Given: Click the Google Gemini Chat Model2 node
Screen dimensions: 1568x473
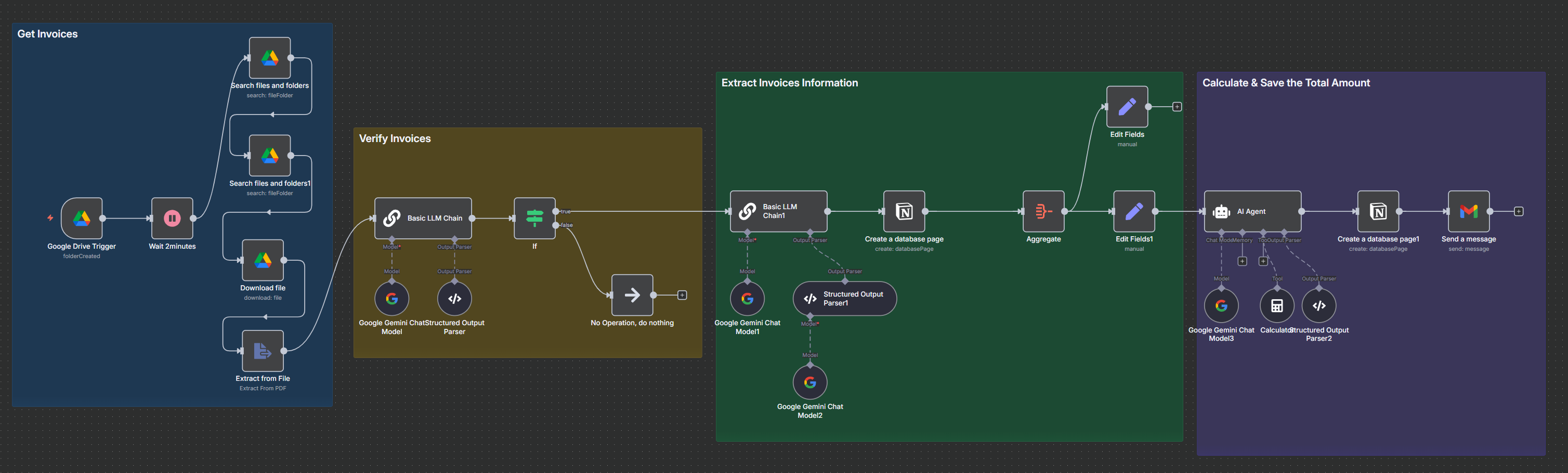Looking at the screenshot, I should 809,382.
